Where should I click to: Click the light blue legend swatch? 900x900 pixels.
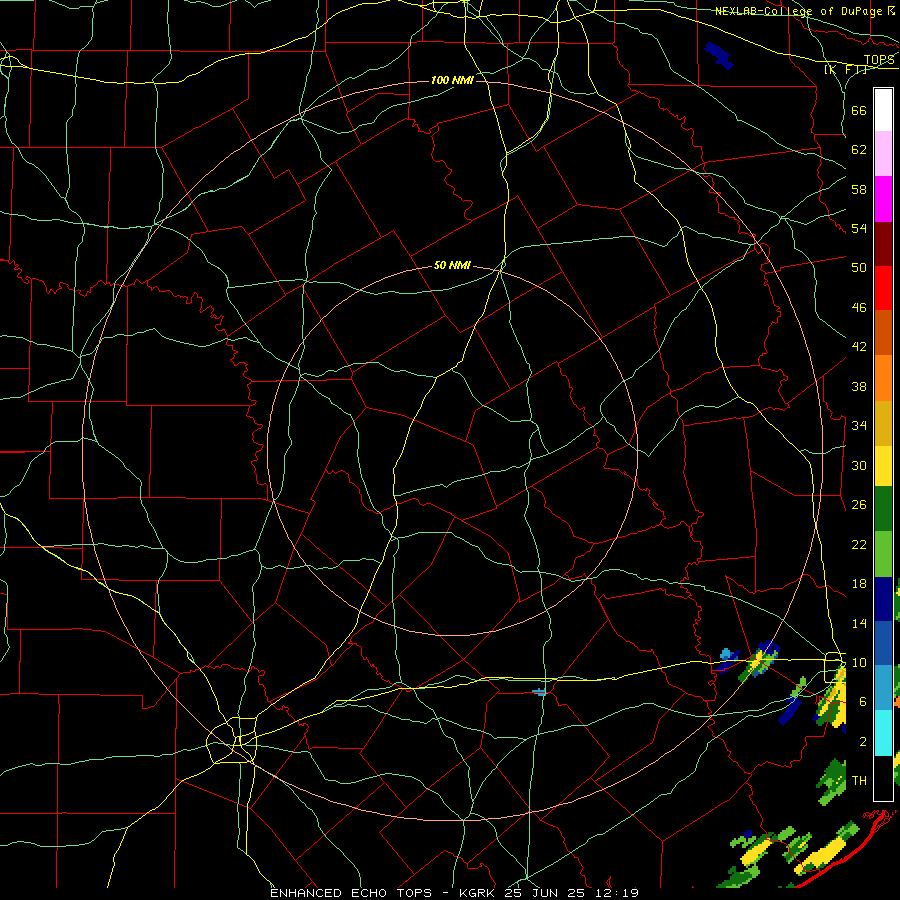883,688
